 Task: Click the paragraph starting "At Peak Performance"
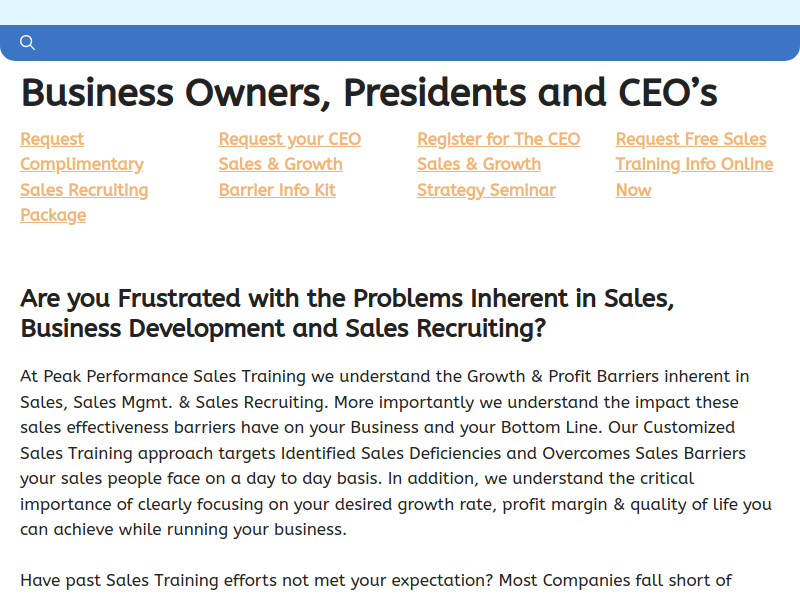(396, 453)
